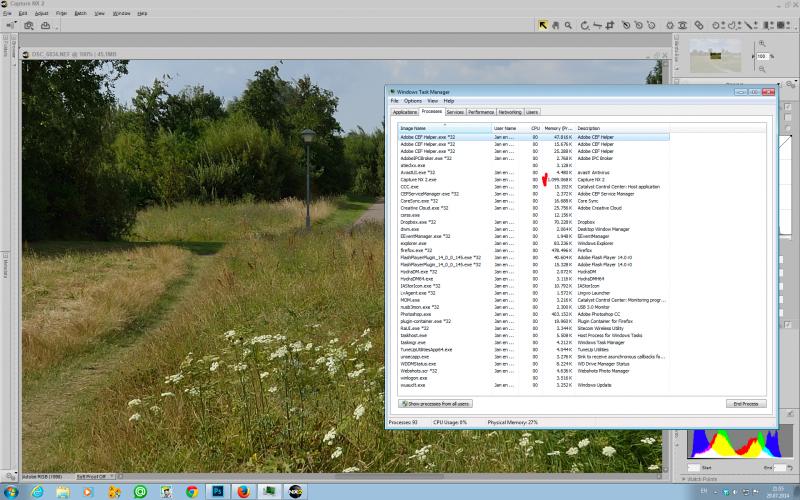Select the wuauclt.exe process row

(x=534, y=385)
